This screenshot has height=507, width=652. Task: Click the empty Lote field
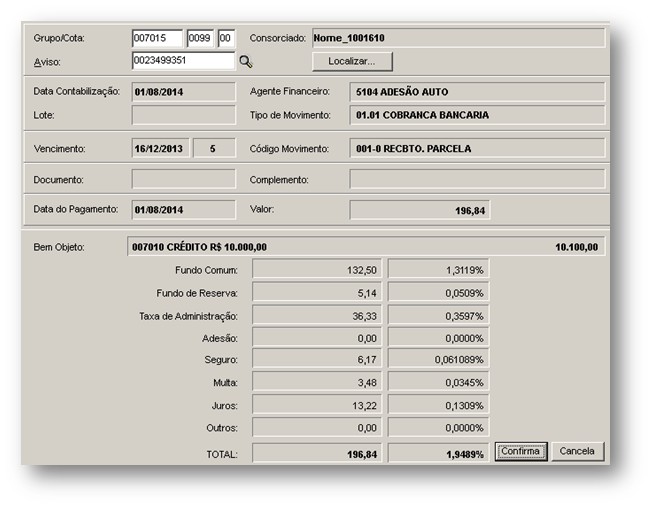click(x=183, y=115)
